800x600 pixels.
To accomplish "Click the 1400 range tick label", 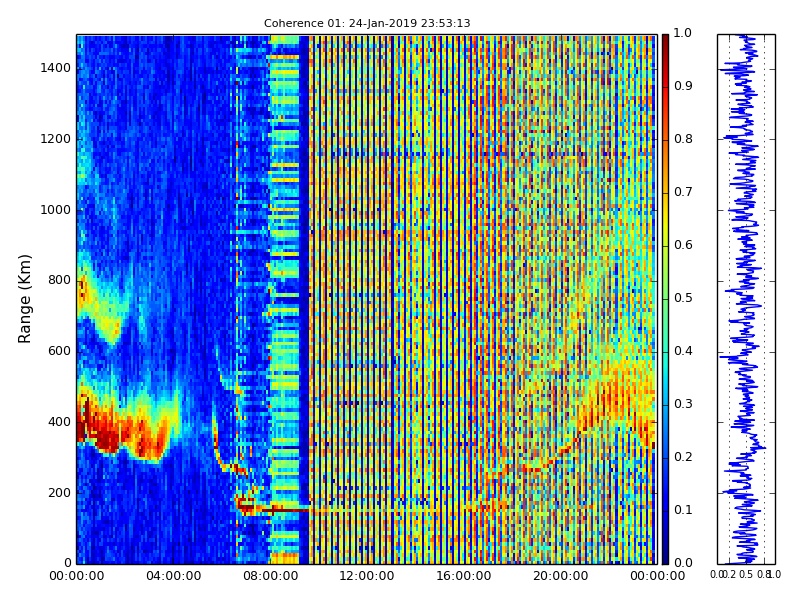I will 56,68.
